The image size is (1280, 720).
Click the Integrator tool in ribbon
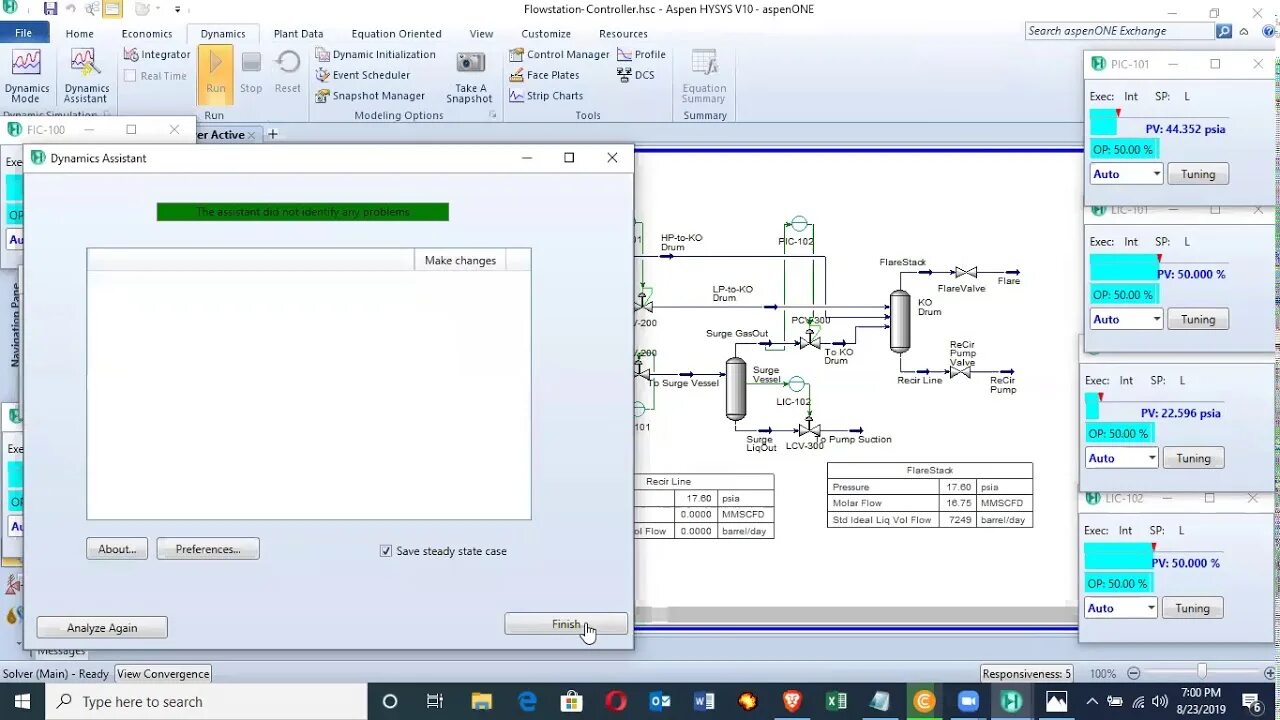[157, 55]
